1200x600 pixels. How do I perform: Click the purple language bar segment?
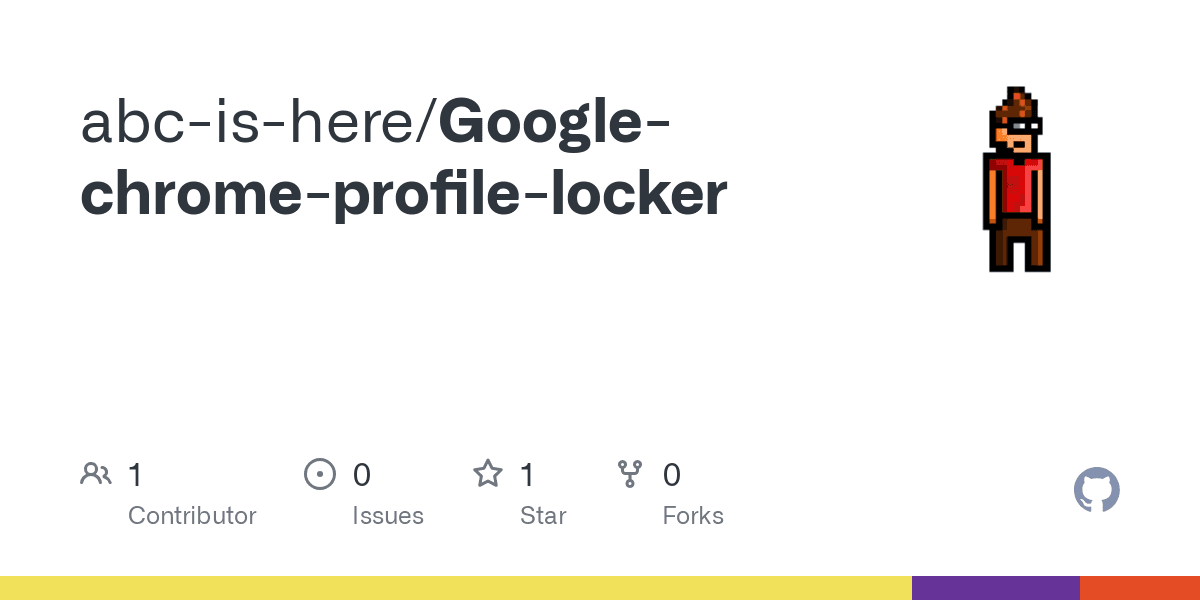(x=995, y=588)
